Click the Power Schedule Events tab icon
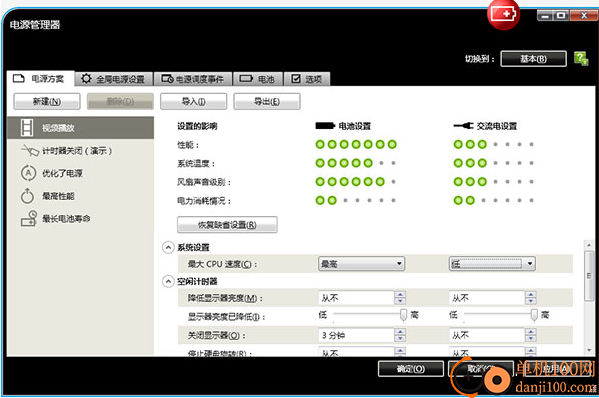Viewport: 599px width, 398px height. pyautogui.click(x=167, y=79)
